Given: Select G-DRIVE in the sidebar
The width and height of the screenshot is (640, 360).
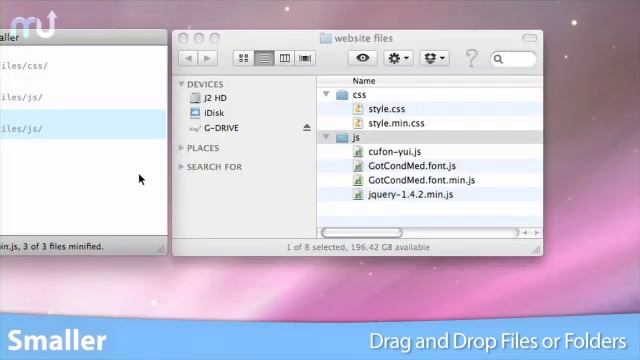Looking at the screenshot, I should pyautogui.click(x=221, y=128).
